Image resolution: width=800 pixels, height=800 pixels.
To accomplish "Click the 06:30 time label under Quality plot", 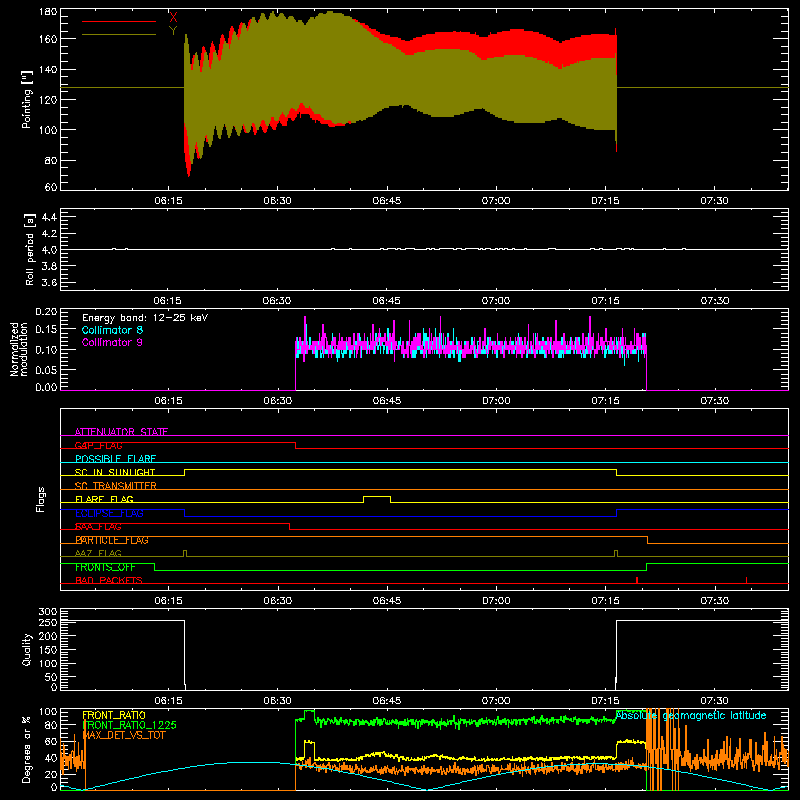I will (x=278, y=701).
